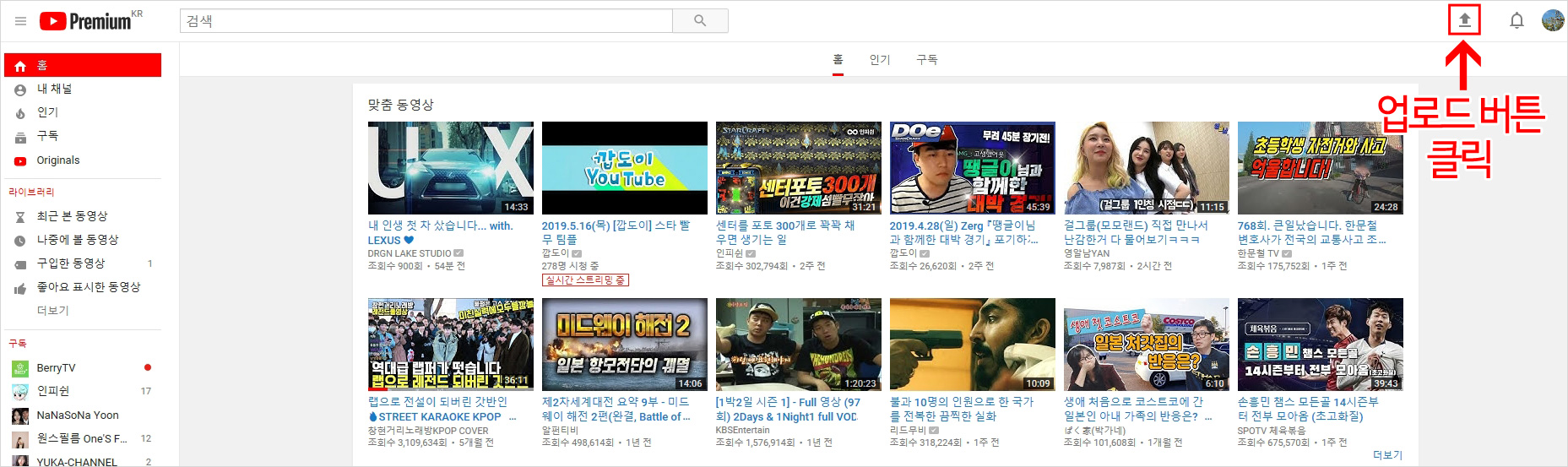
Task: Open the 손흥민 챔스 모든골 thumbnail
Action: click(x=1320, y=344)
